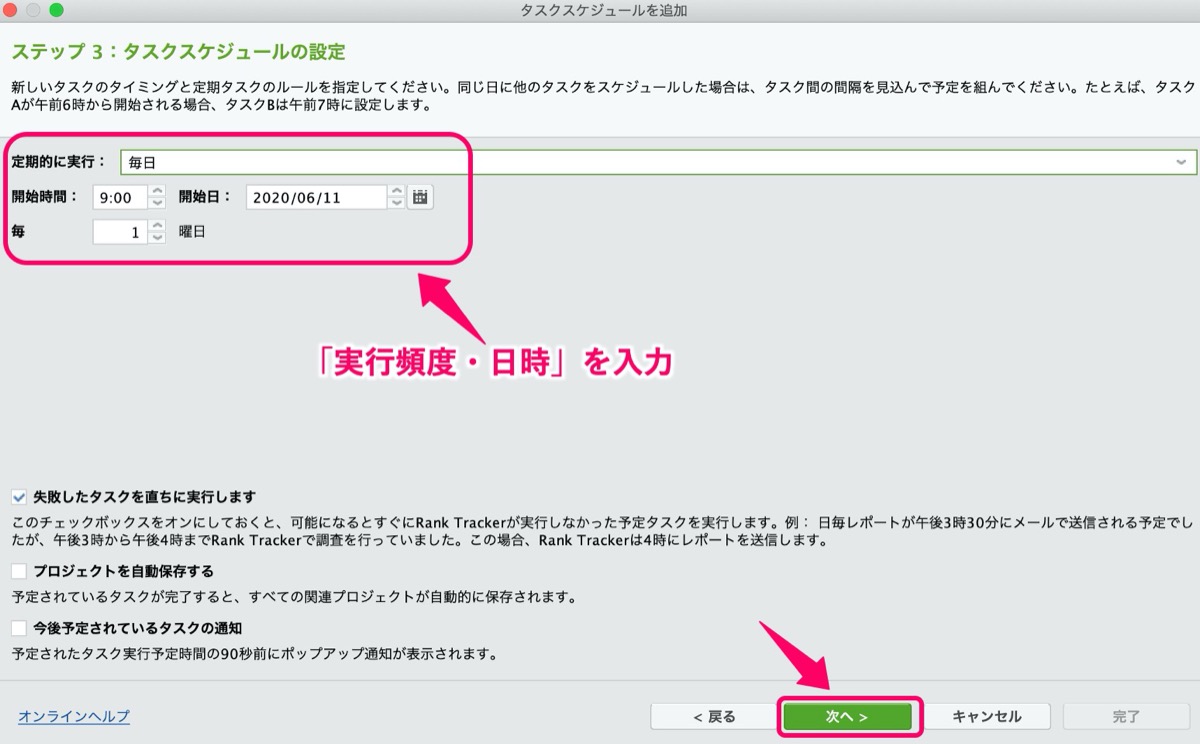Click the disabled 完了 button
The height and width of the screenshot is (744, 1200).
tap(1126, 716)
